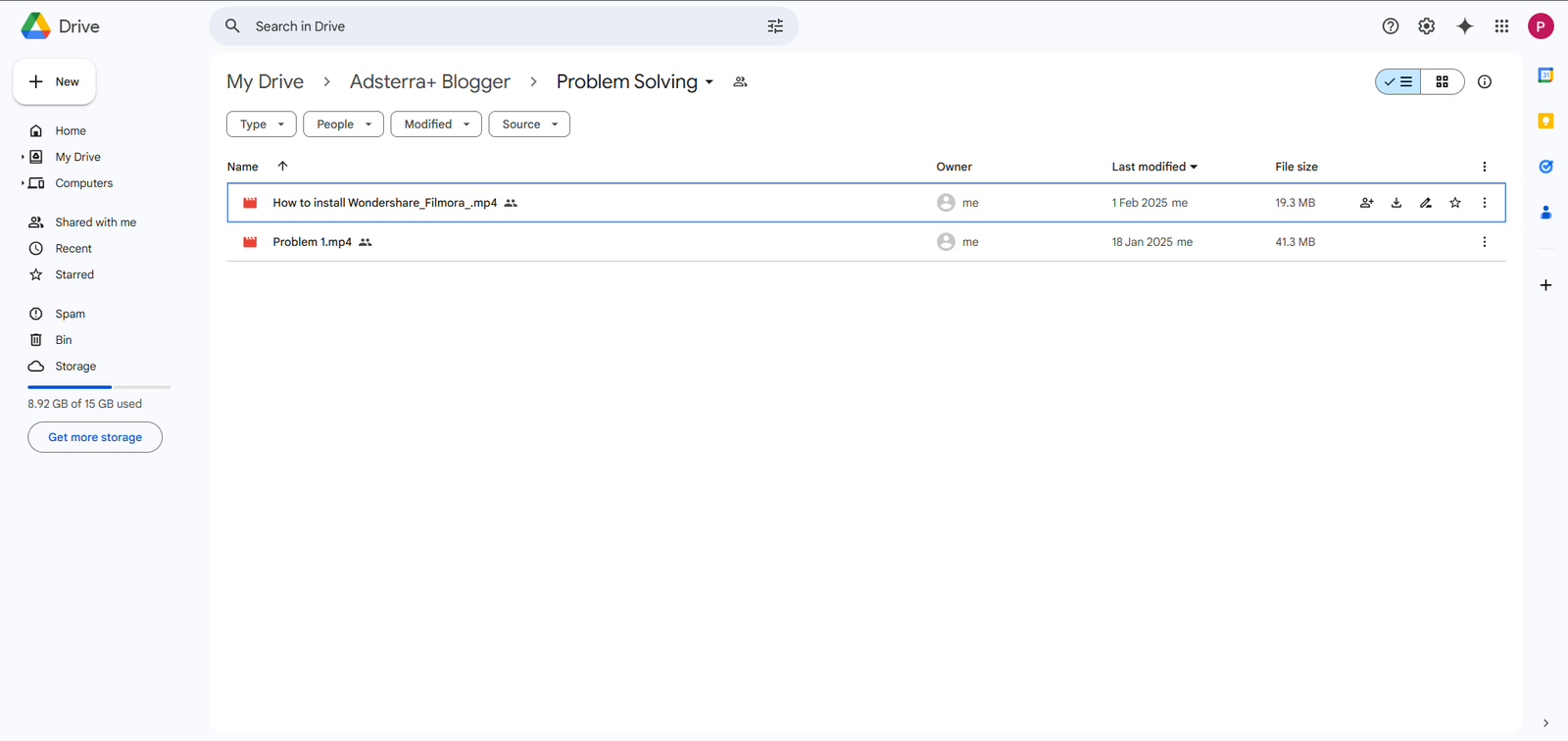
Task: Open advanced search filter options icon
Action: 775,26
